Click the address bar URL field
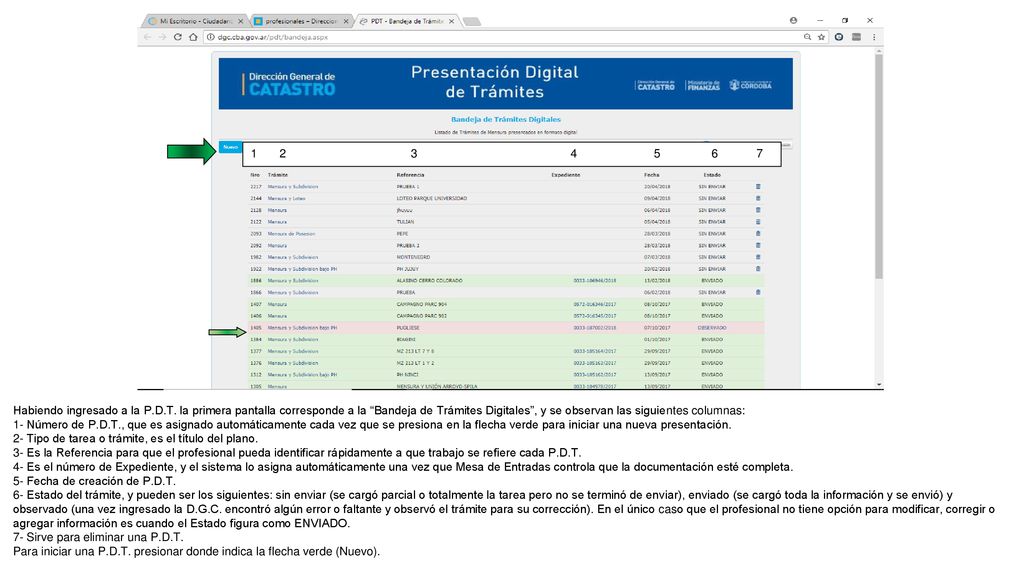The height and width of the screenshot is (576, 1024). pos(503,37)
